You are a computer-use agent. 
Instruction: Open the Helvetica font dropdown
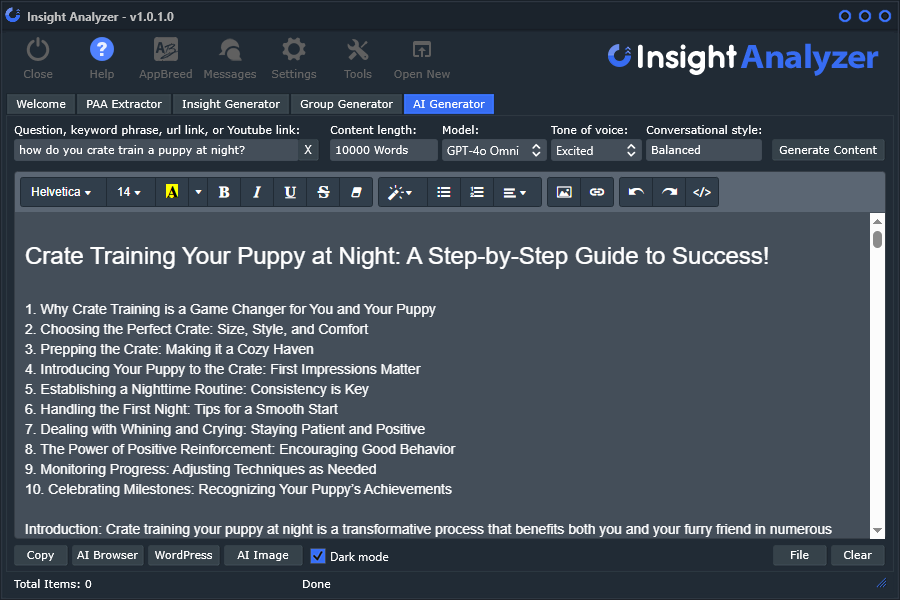click(x=62, y=192)
